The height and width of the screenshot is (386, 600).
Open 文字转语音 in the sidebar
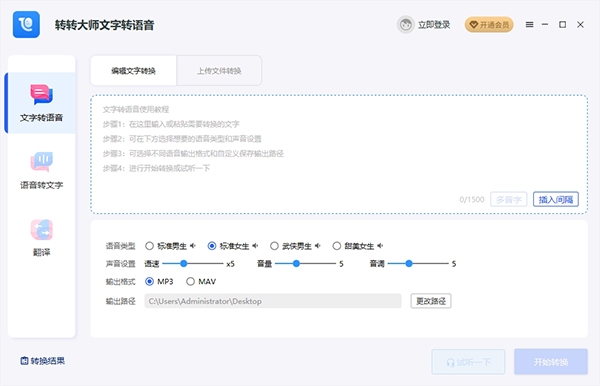(41, 103)
